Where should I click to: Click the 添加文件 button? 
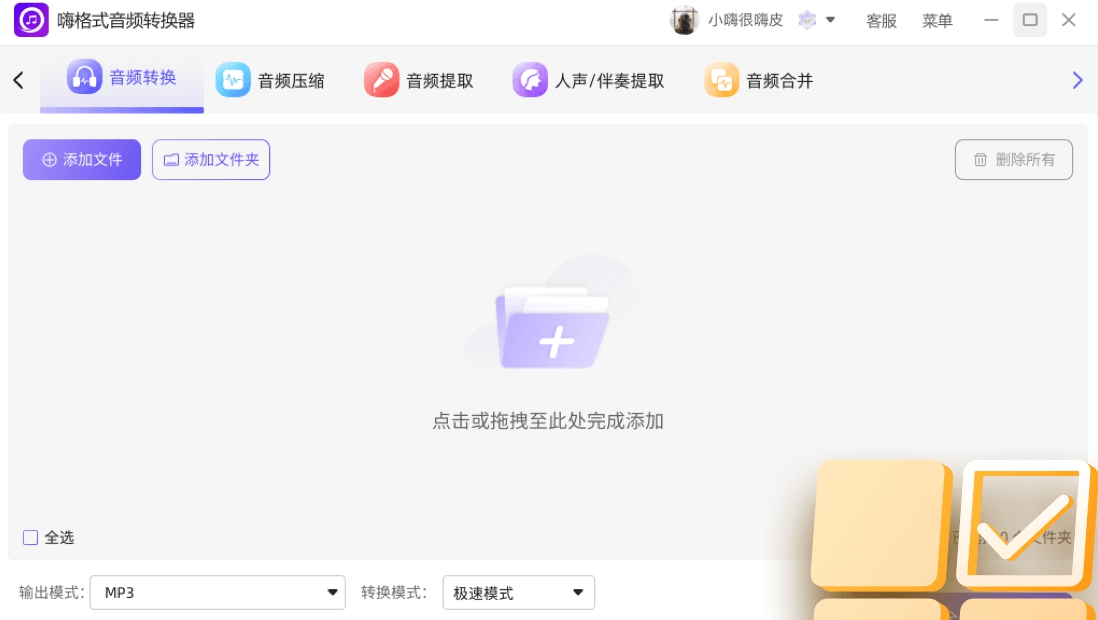[x=82, y=160]
